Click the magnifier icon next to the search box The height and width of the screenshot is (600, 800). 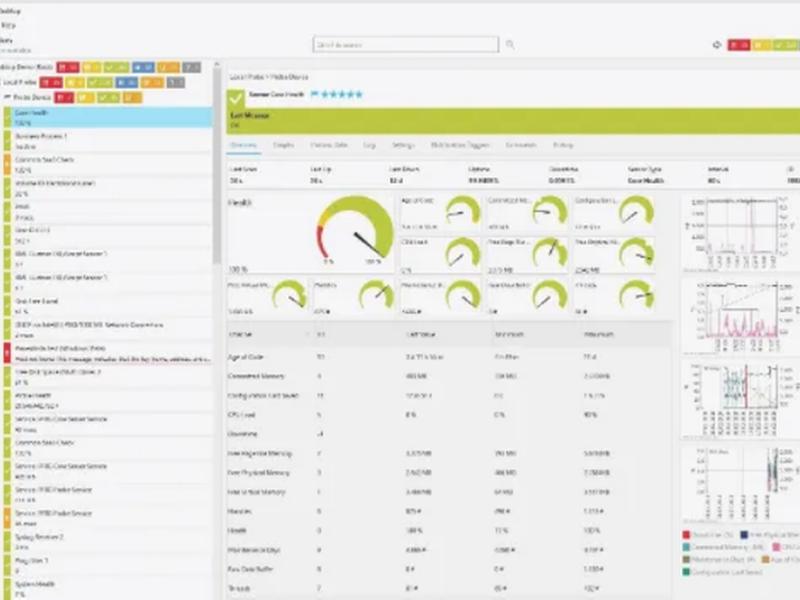[x=510, y=45]
